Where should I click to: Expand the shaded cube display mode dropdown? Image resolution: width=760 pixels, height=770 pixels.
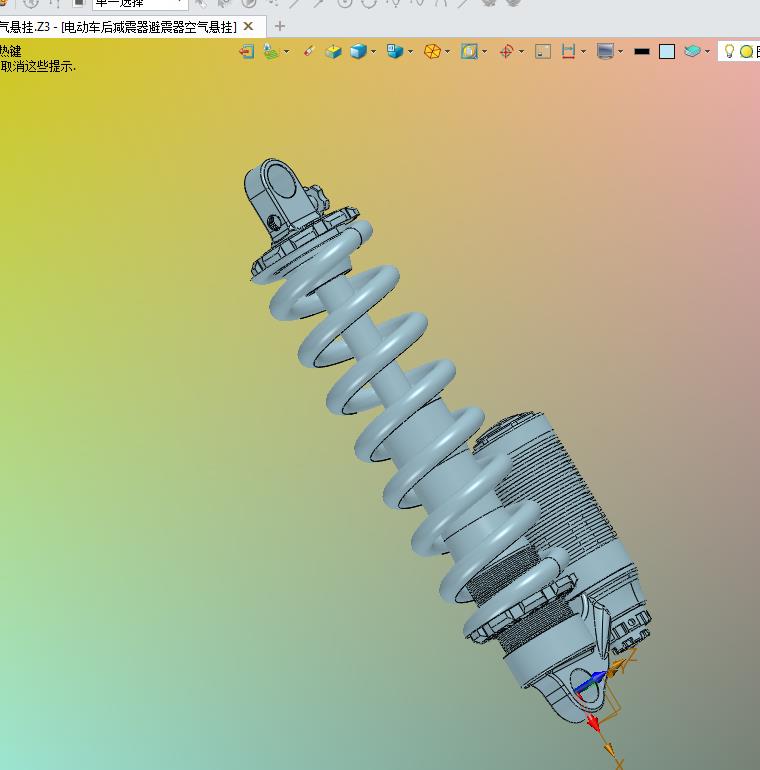point(374,51)
